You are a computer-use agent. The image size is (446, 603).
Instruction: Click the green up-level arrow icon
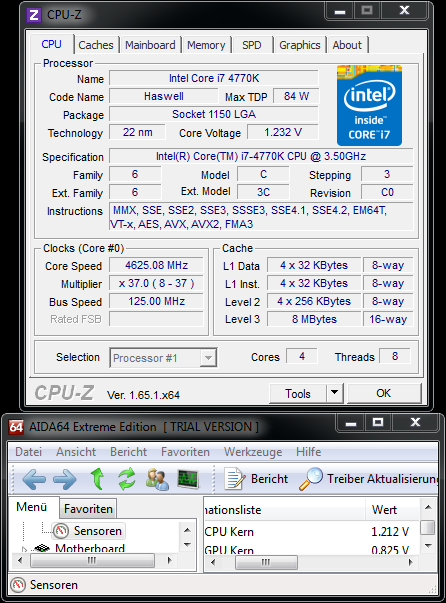point(97,479)
